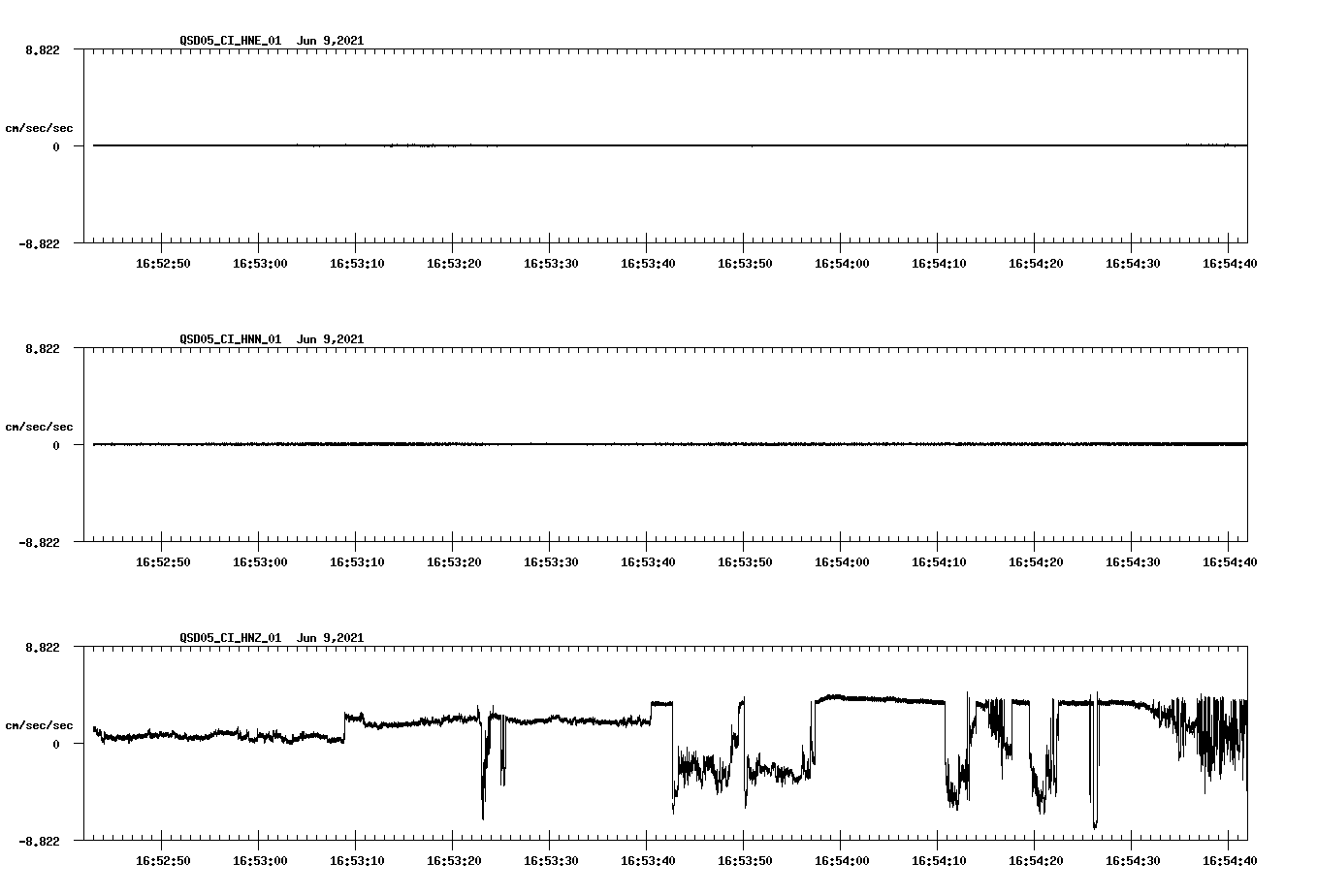This screenshot has height=896, width=1317.
Task: Click 16:54:30 time label under HNN plot
Action: tap(1133, 562)
